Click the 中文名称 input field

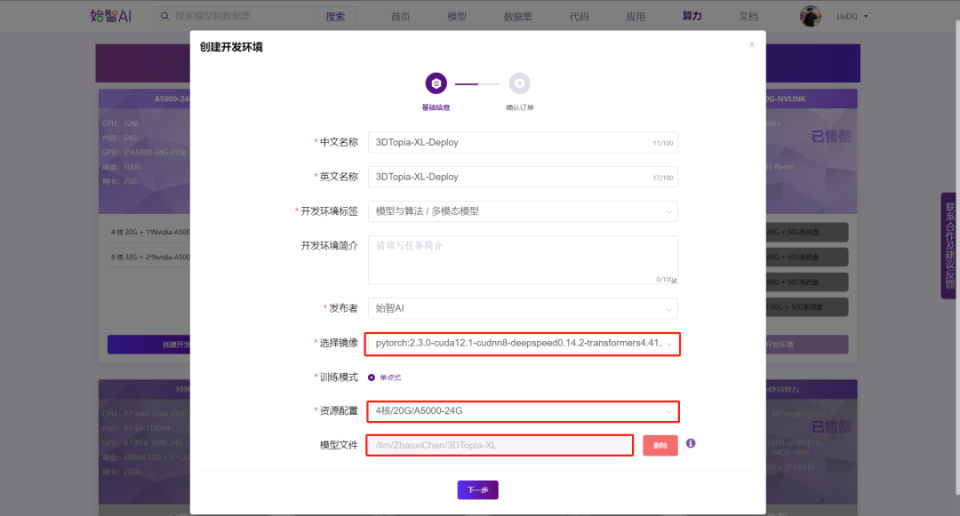(523, 143)
